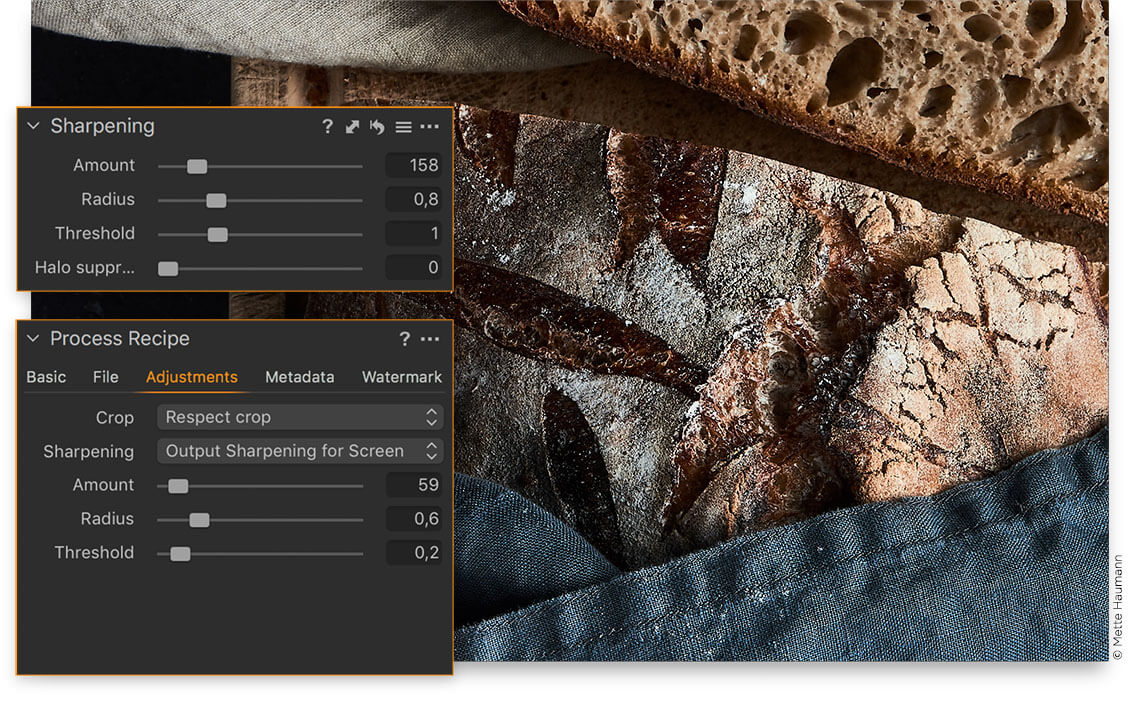Click the Sharpening Threshold slider handle

(x=217, y=234)
